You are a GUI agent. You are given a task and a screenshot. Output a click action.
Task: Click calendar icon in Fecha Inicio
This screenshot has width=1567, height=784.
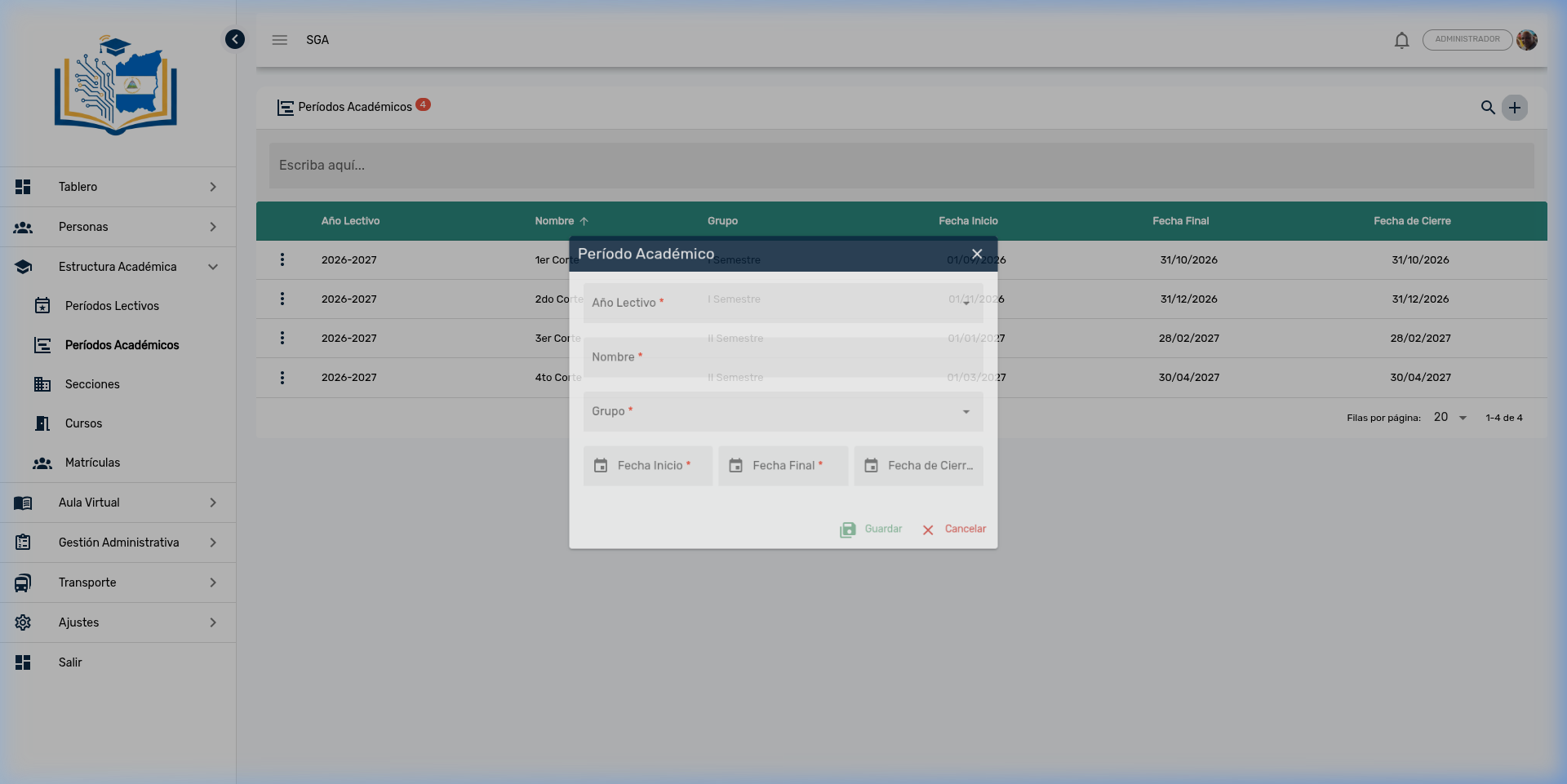(601, 466)
